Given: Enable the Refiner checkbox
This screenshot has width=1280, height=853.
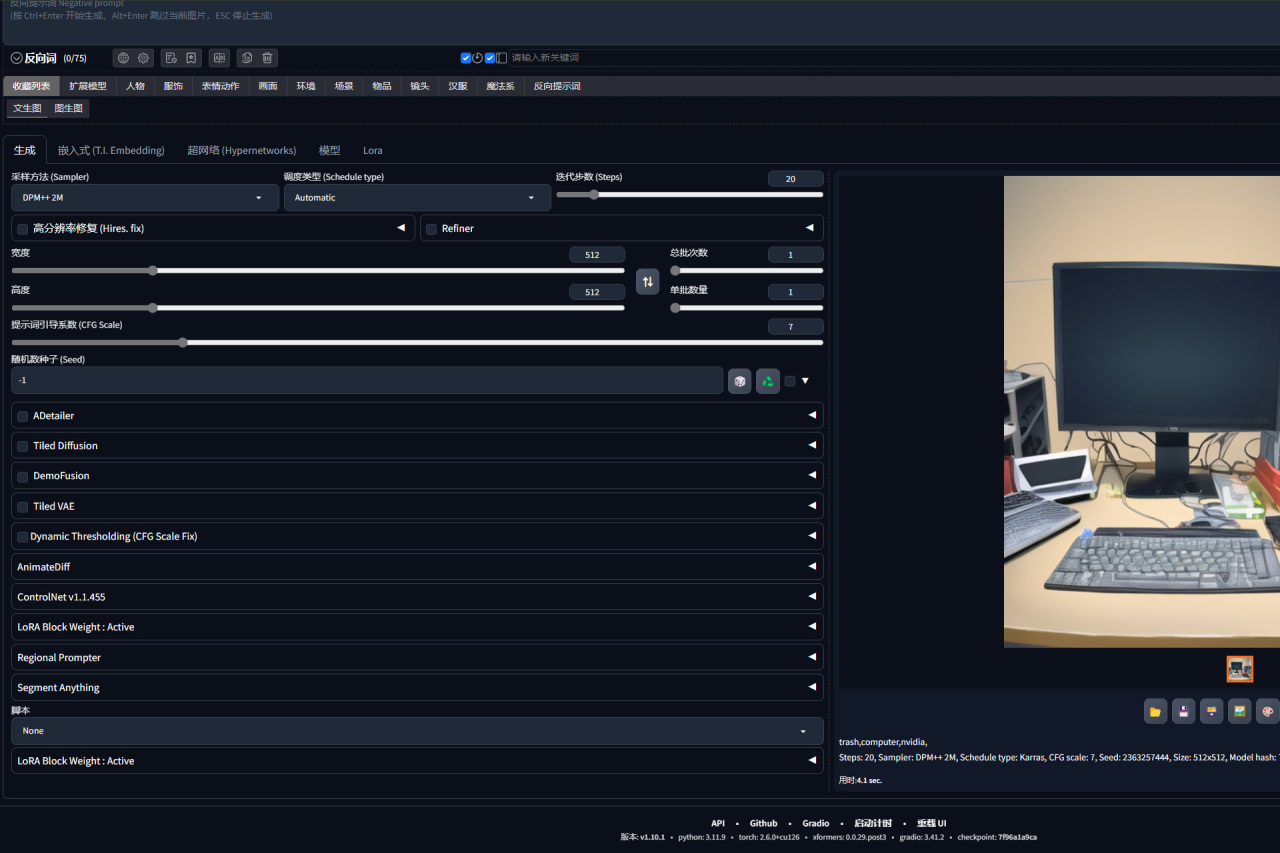Looking at the screenshot, I should tap(432, 229).
